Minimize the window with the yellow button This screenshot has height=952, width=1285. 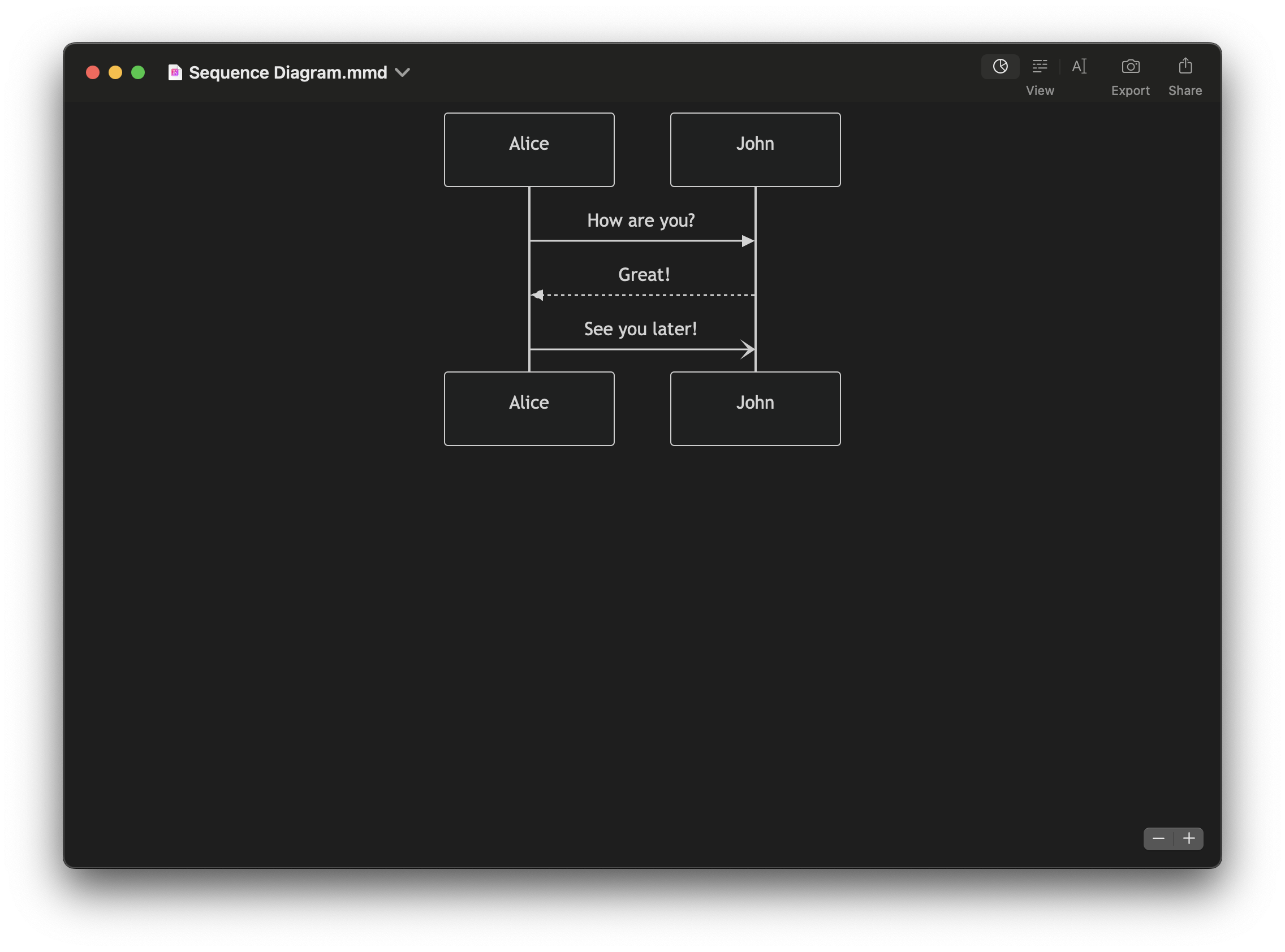pos(115,72)
